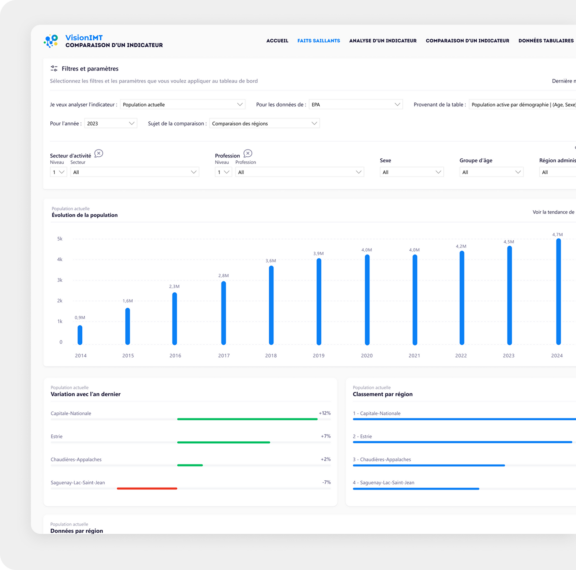Clear the Profession filter icon
The image size is (576, 570).
click(248, 153)
